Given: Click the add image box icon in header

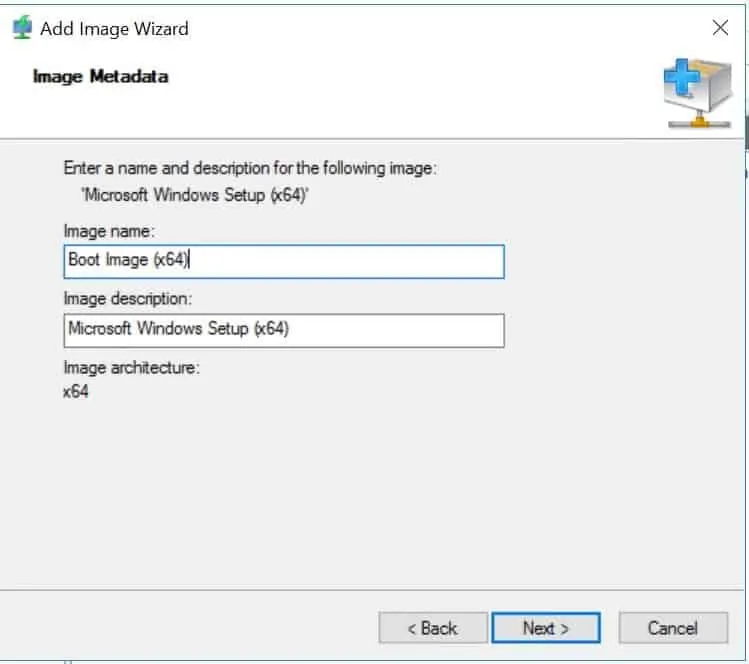Looking at the screenshot, I should [697, 93].
